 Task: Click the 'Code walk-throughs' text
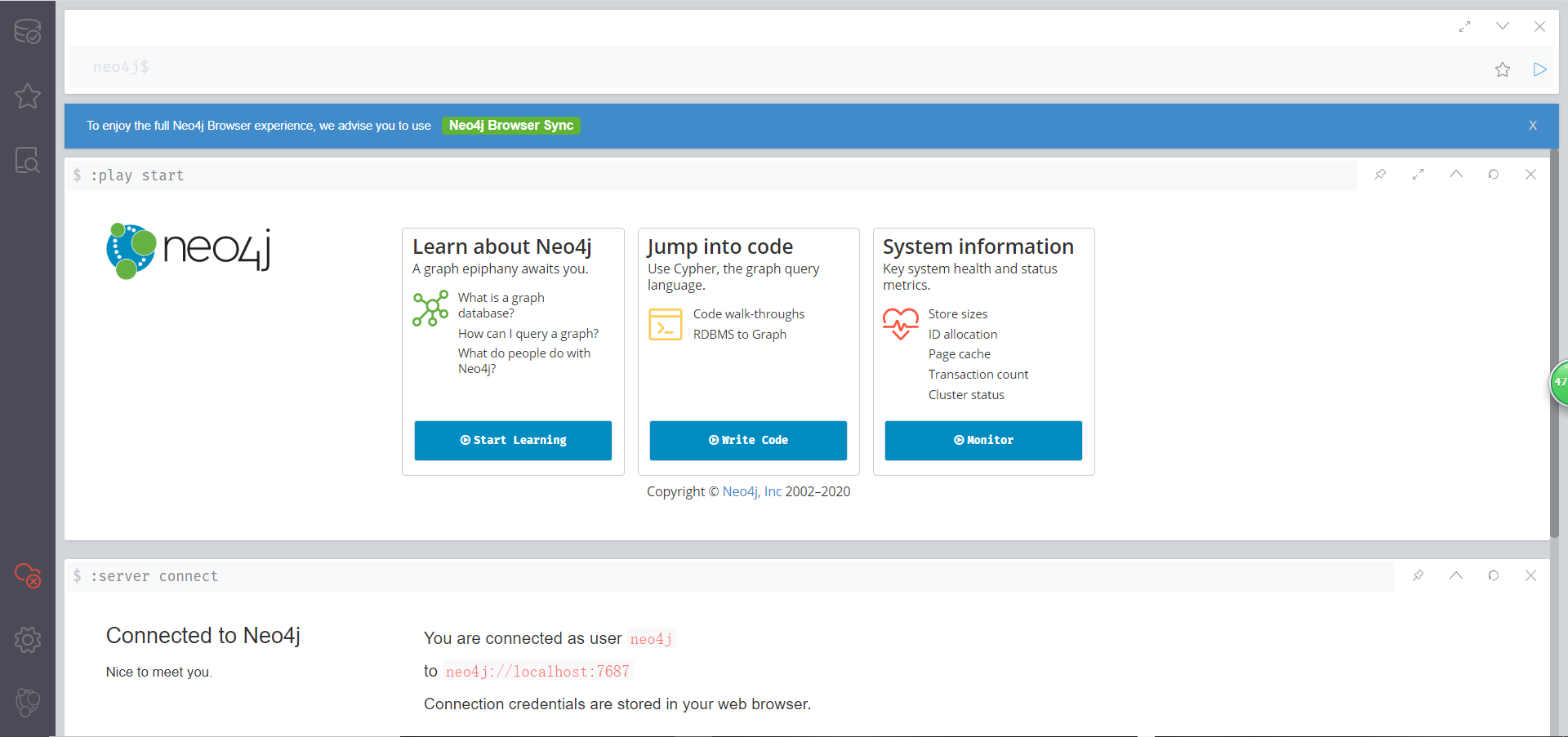748,314
